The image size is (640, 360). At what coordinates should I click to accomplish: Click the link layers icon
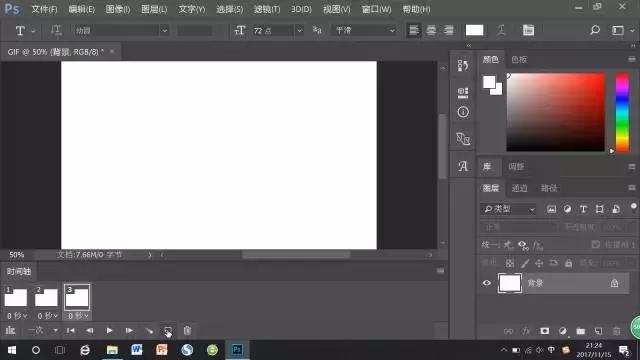coord(508,331)
